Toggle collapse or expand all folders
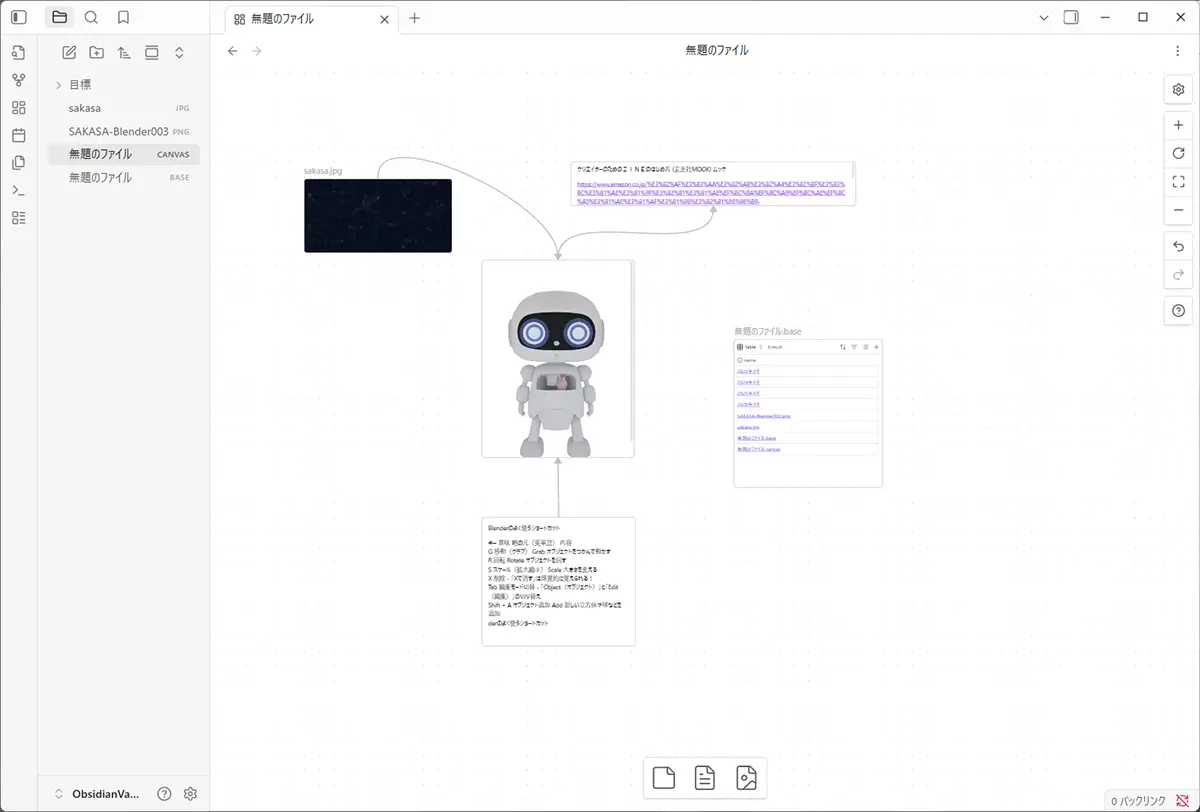 179,53
